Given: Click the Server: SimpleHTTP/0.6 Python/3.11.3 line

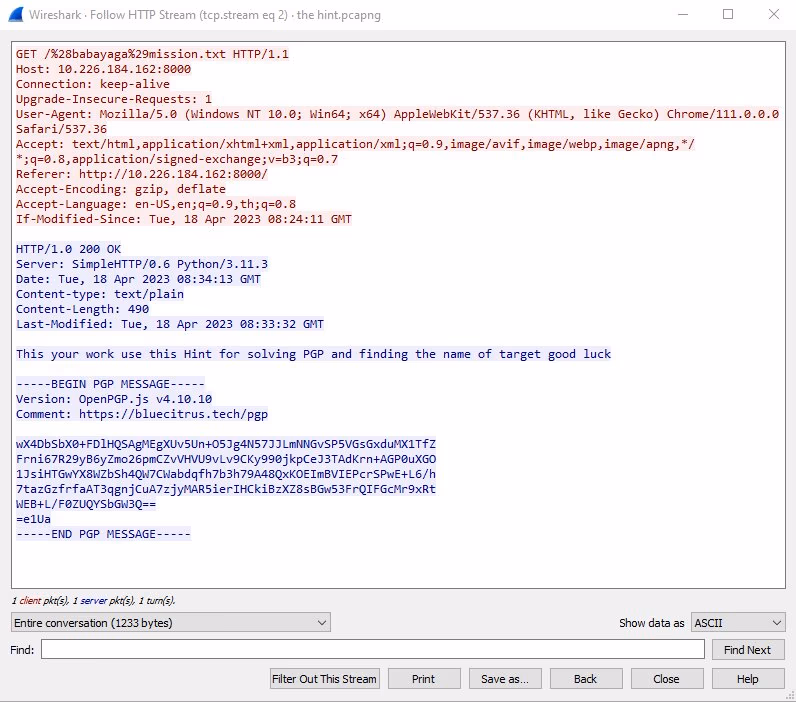Looking at the screenshot, I should tap(142, 264).
